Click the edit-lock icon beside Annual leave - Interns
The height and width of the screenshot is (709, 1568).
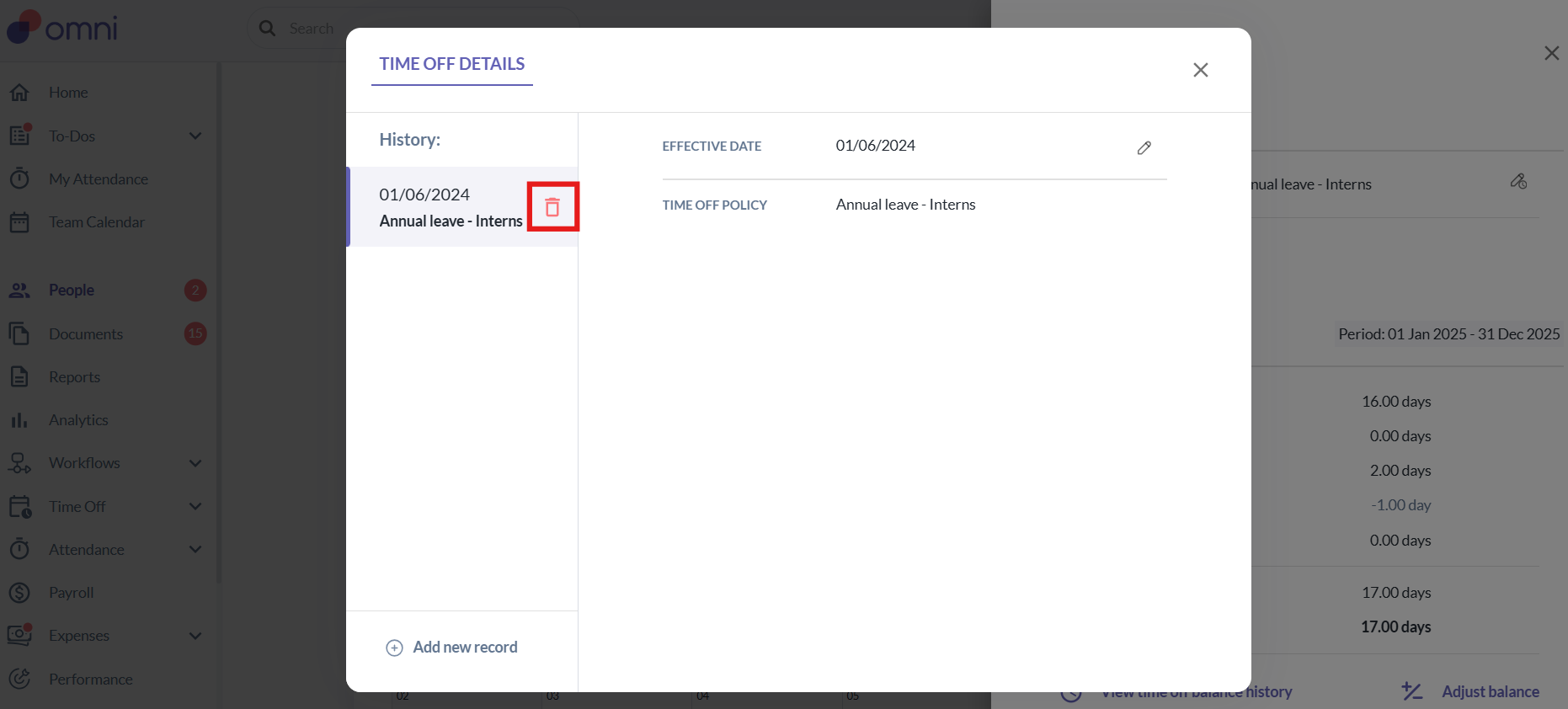click(1518, 182)
